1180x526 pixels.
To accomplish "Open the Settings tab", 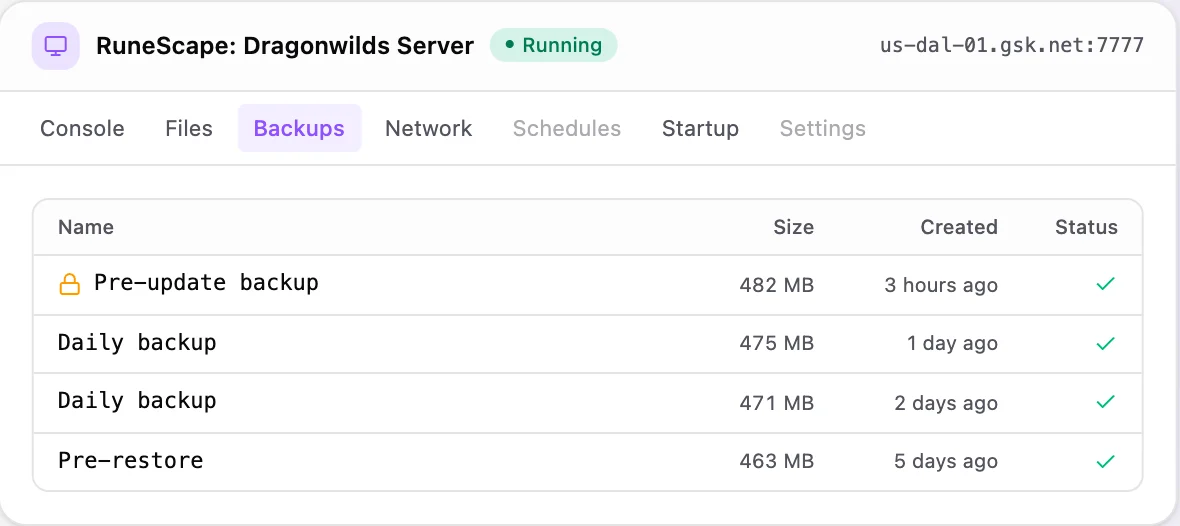I will [823, 129].
